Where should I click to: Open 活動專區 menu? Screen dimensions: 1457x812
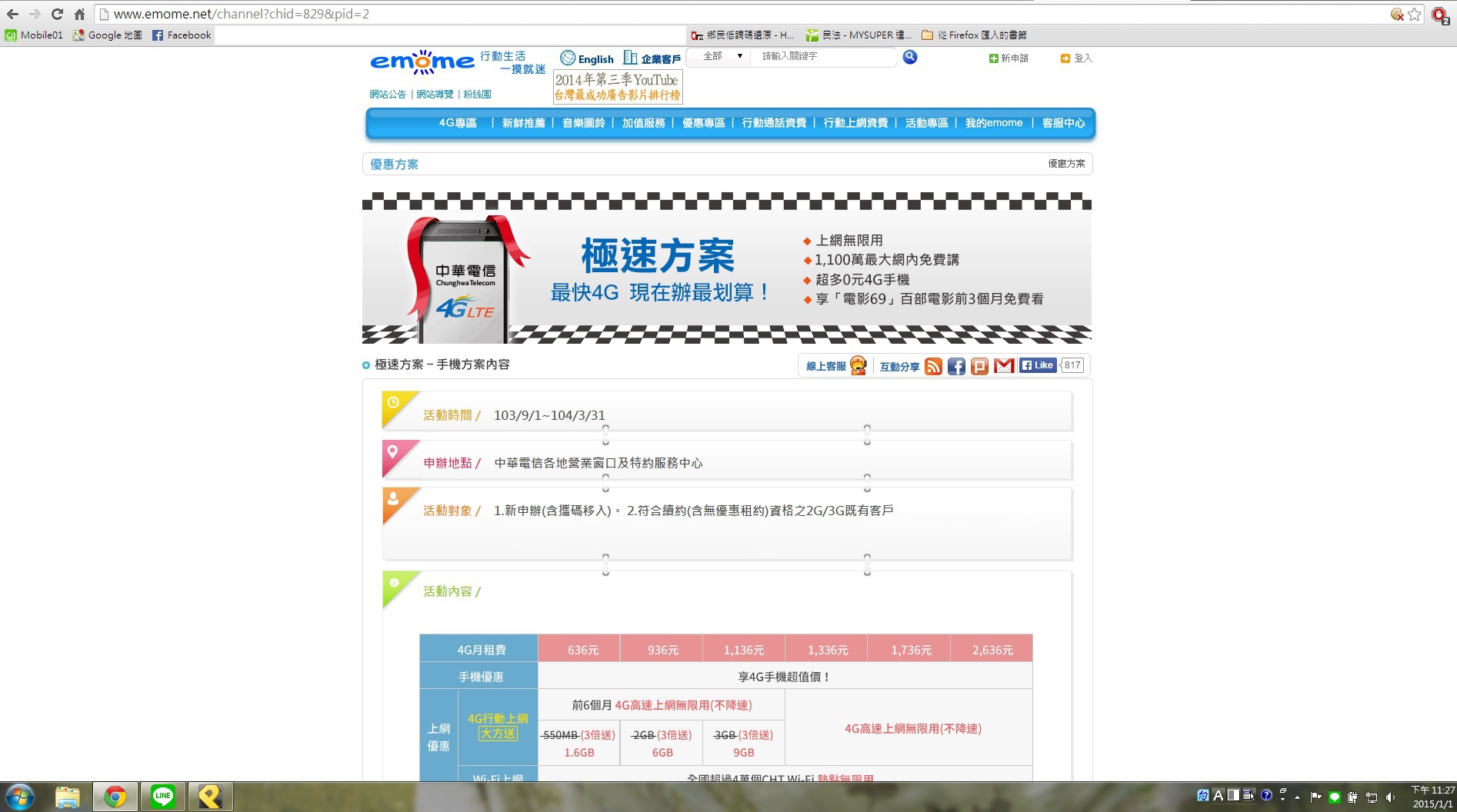click(926, 123)
